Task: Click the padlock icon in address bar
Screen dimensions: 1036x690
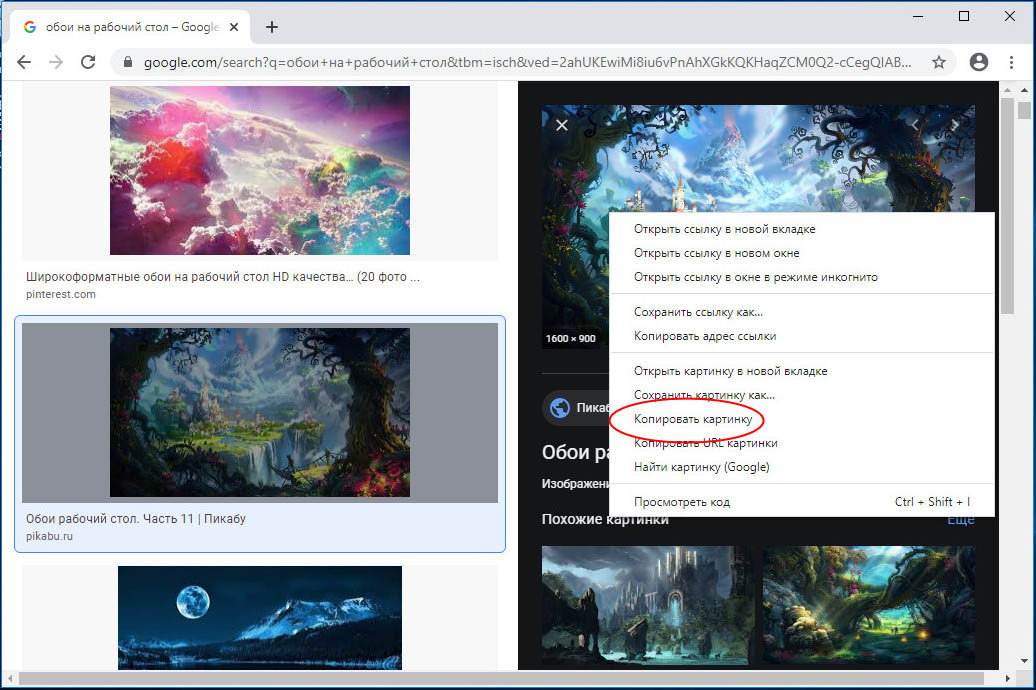Action: (128, 62)
